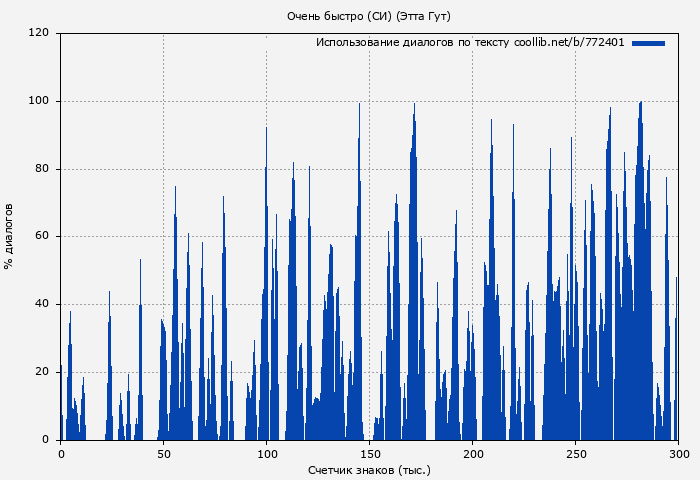Click the x-axis tick label 100
700x480 pixels.
click(267, 454)
